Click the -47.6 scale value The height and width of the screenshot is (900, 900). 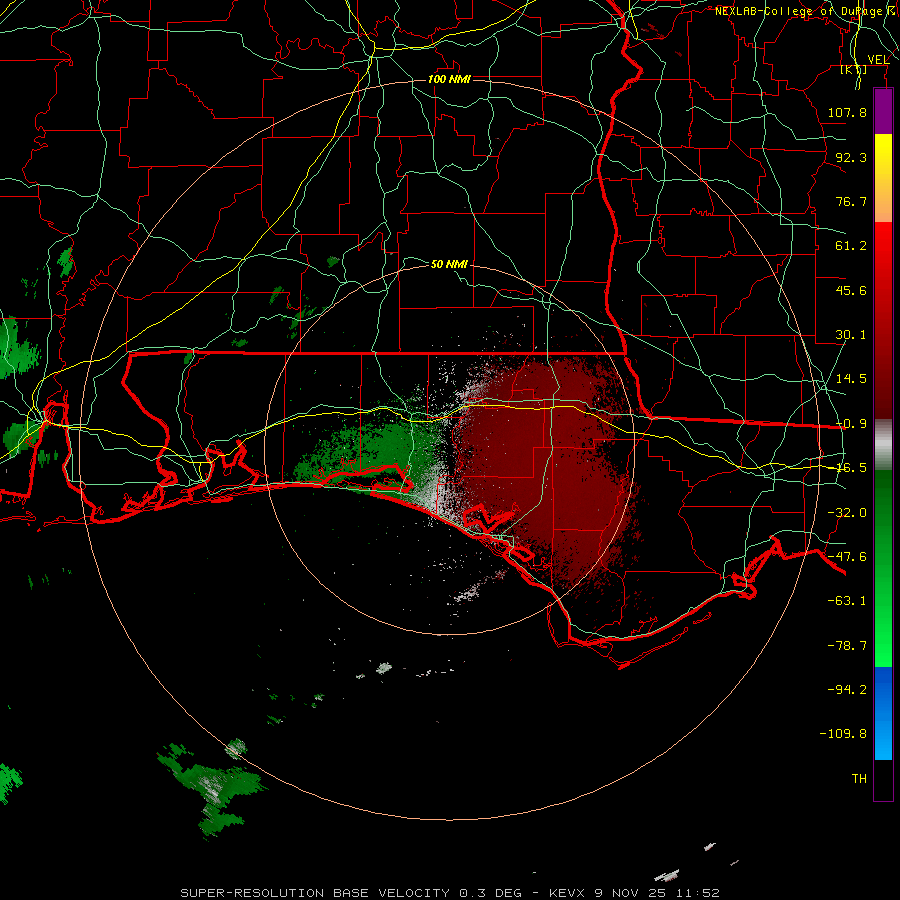click(847, 557)
